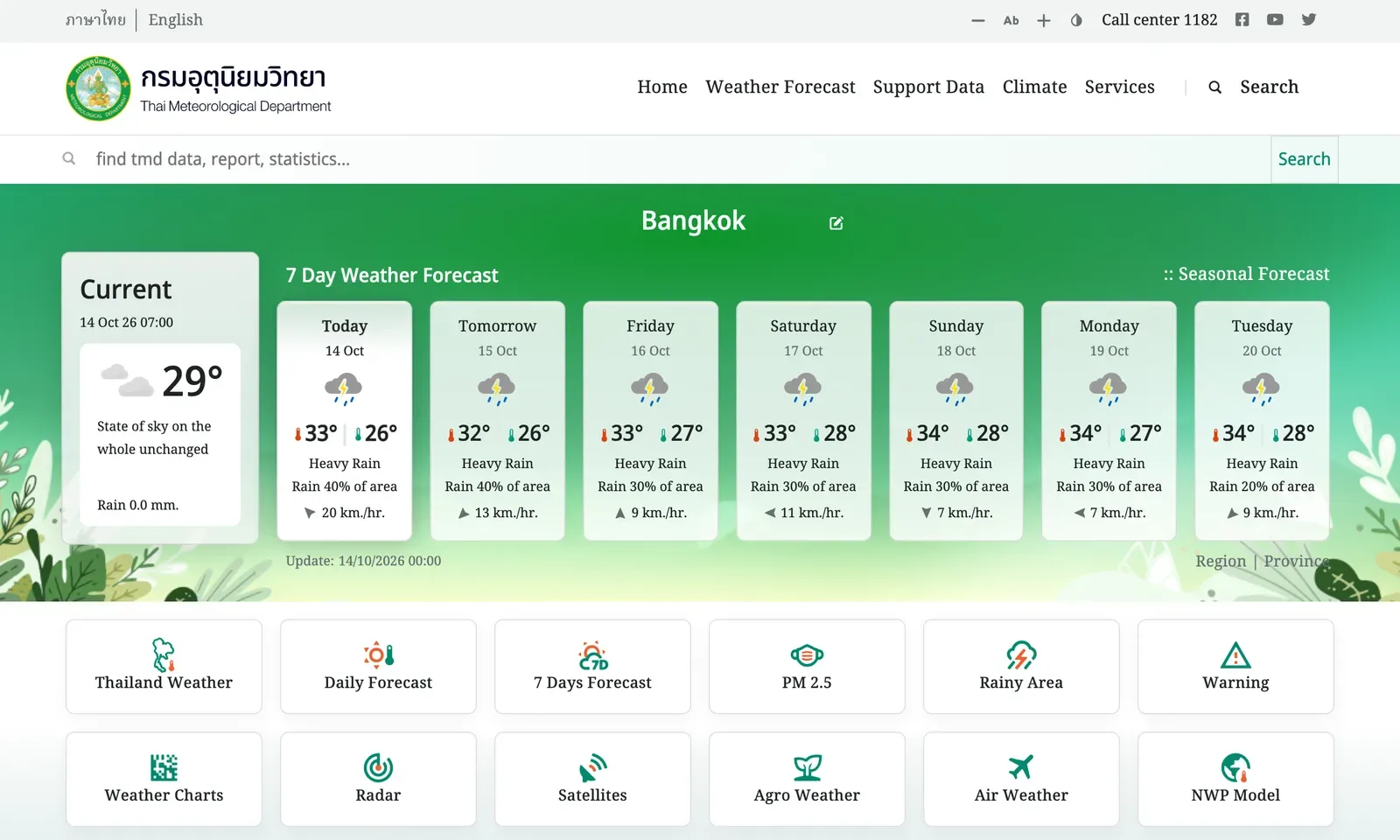Viewport: 1400px width, 840px height.
Task: Go to the Home menu
Action: point(662,87)
